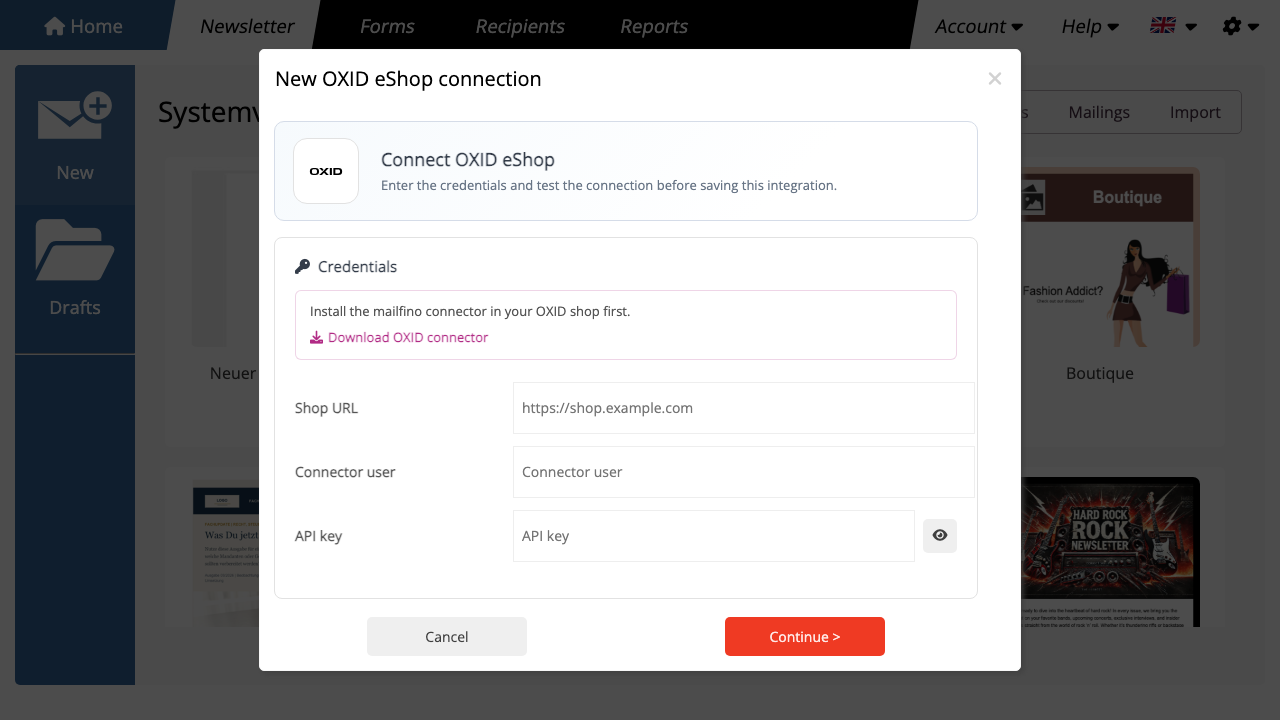Click the Connector user input field
The image size is (1280, 720).
click(x=744, y=472)
